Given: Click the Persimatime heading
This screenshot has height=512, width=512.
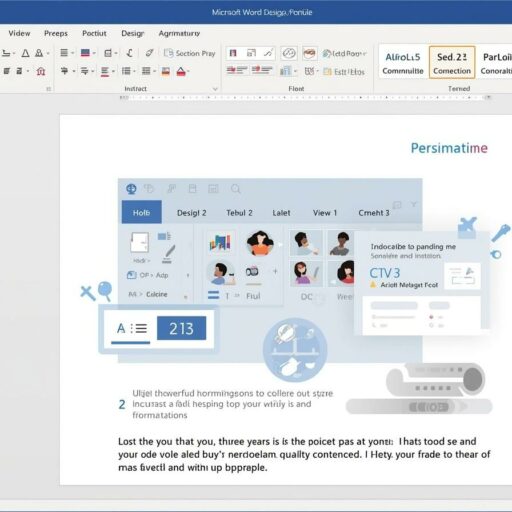Looking at the screenshot, I should 449,148.
